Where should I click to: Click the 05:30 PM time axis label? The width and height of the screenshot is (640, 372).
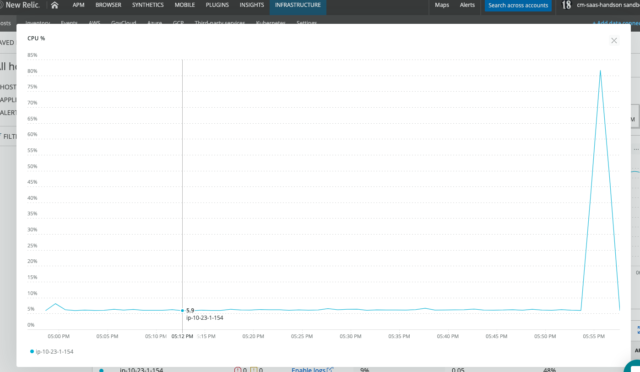[x=350, y=336]
